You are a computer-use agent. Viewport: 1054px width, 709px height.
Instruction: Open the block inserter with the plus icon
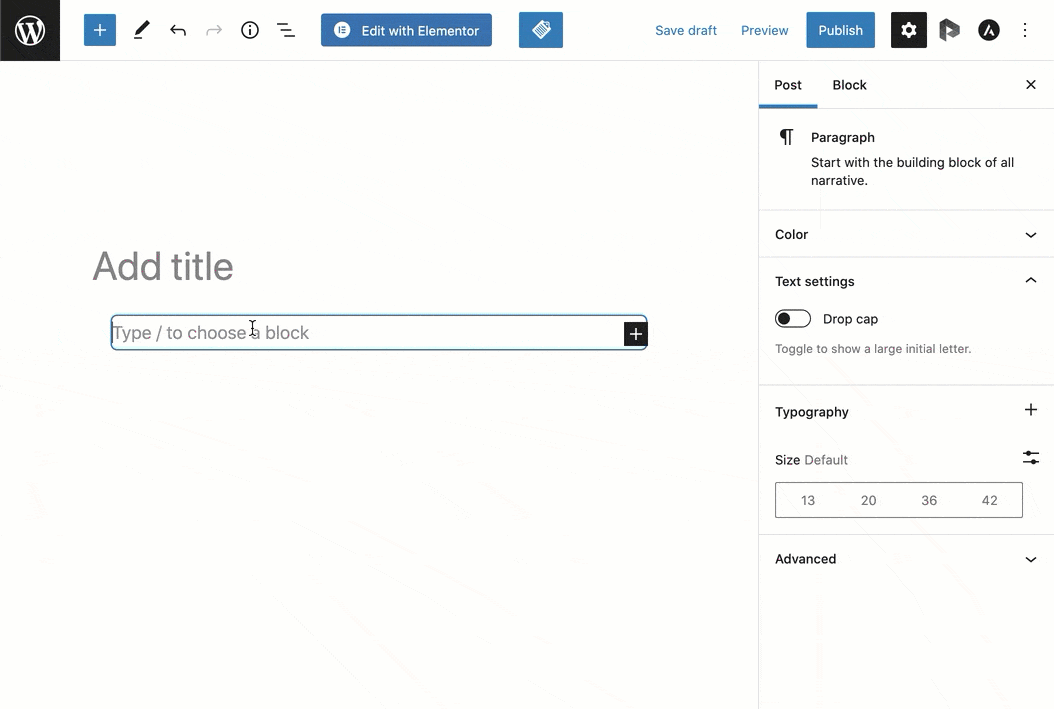pyautogui.click(x=99, y=30)
